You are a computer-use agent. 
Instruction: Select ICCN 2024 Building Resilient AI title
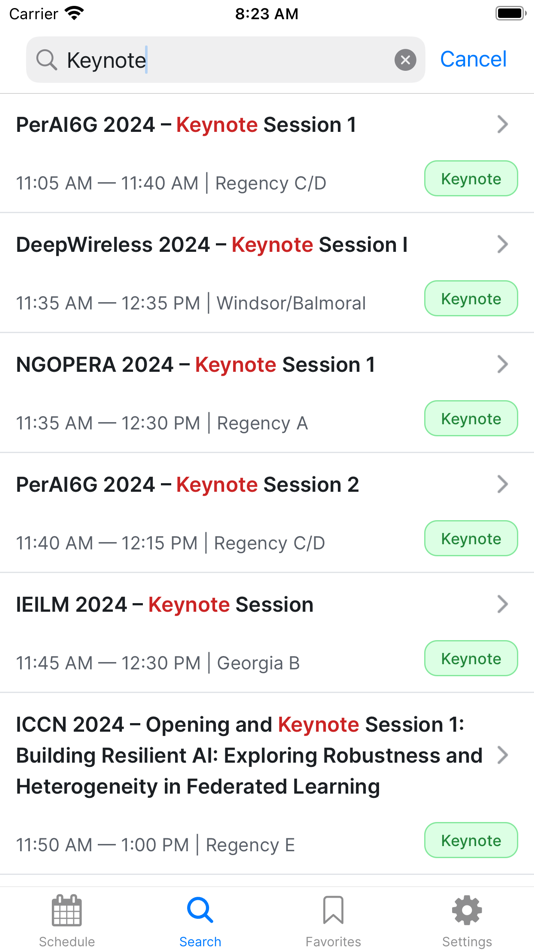click(x=249, y=756)
